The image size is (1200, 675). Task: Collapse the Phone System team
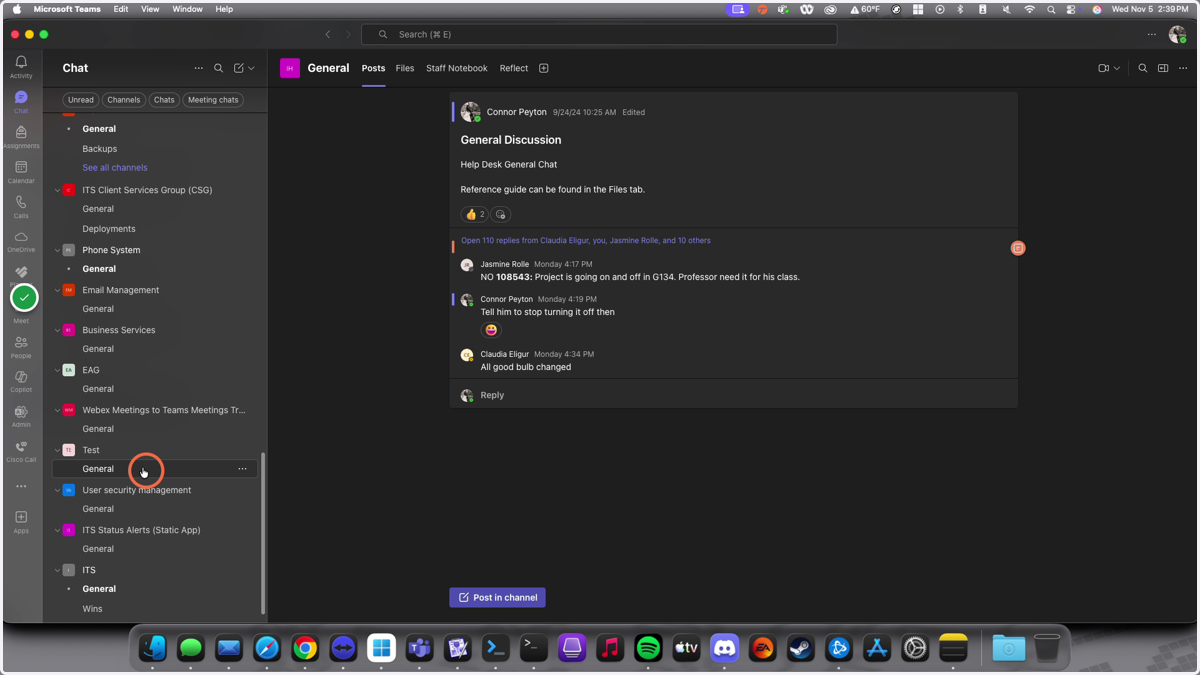coord(57,250)
